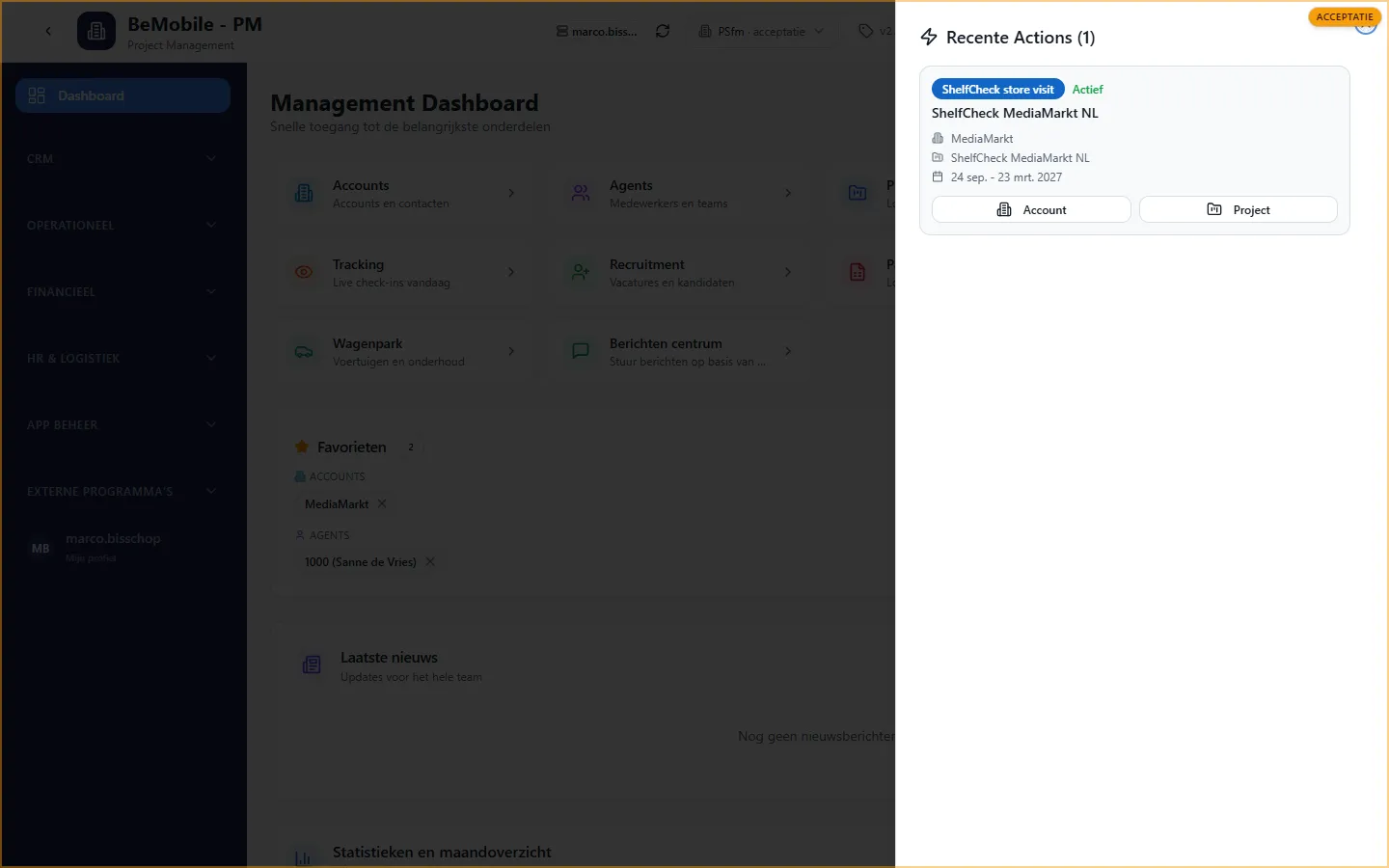
Task: Click the AGENTS label under Favorieten
Action: [330, 535]
